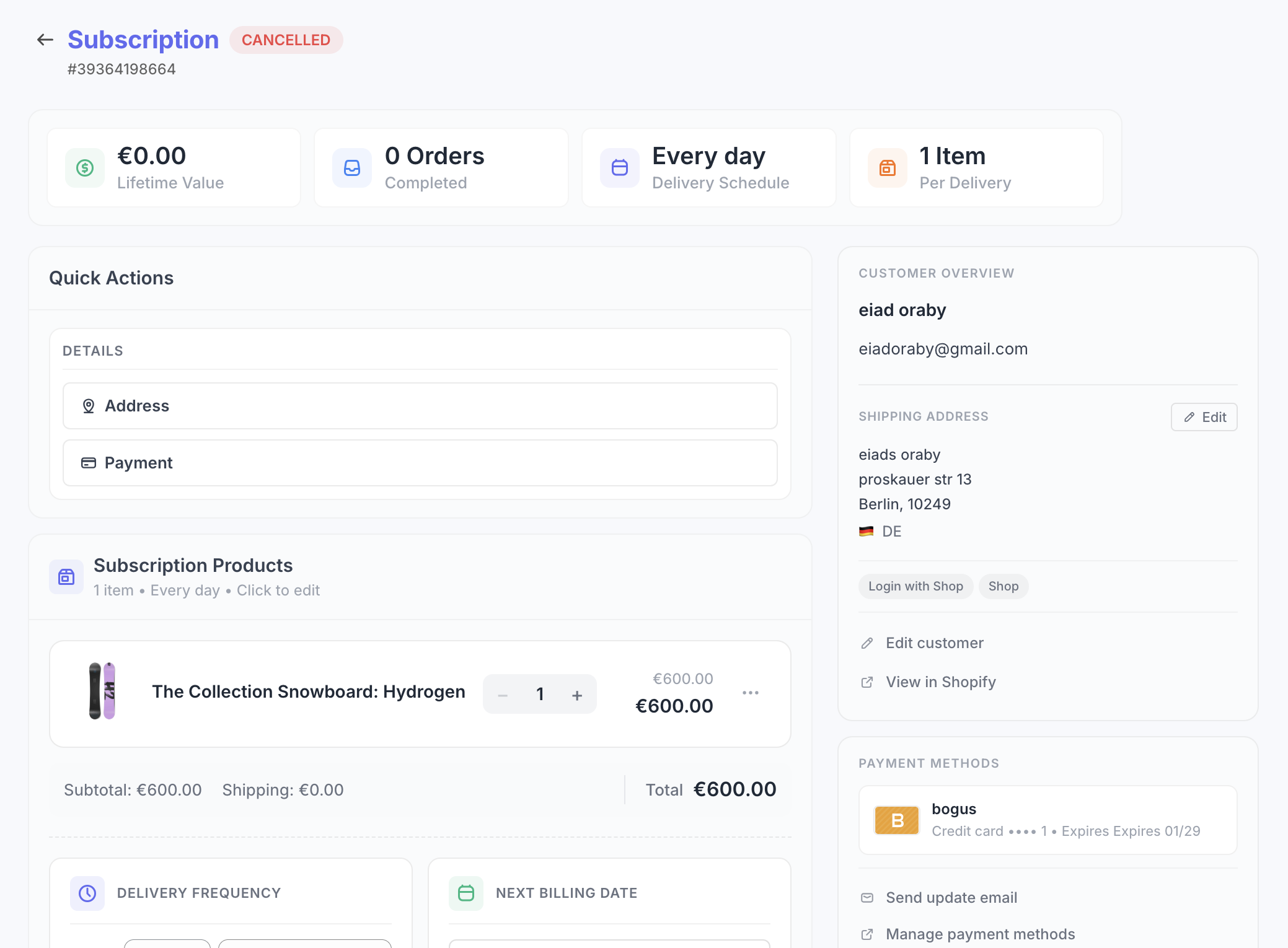Decrease snowboard quantity with minus button
Viewport: 1288px width, 948px height.
pyautogui.click(x=503, y=695)
